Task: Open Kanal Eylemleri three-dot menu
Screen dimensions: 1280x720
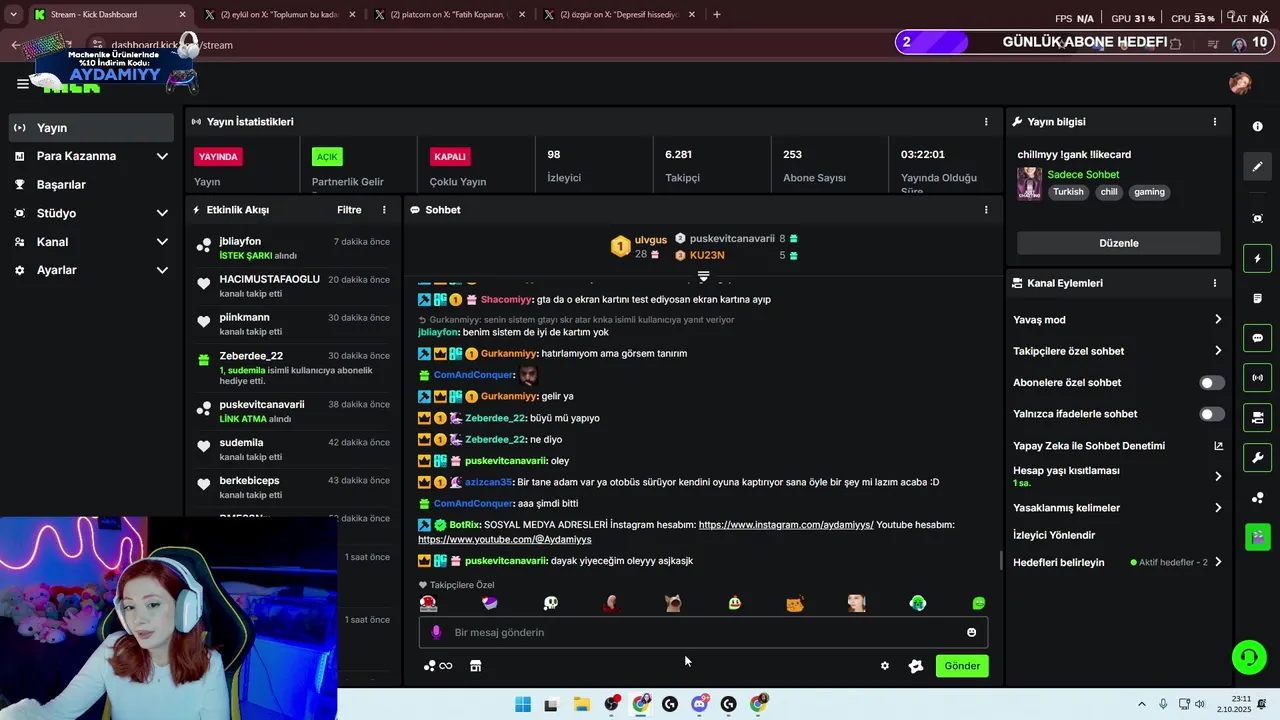Action: click(x=1215, y=283)
